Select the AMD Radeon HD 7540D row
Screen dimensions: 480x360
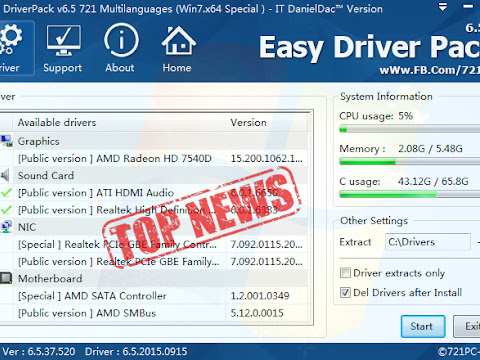point(155,158)
